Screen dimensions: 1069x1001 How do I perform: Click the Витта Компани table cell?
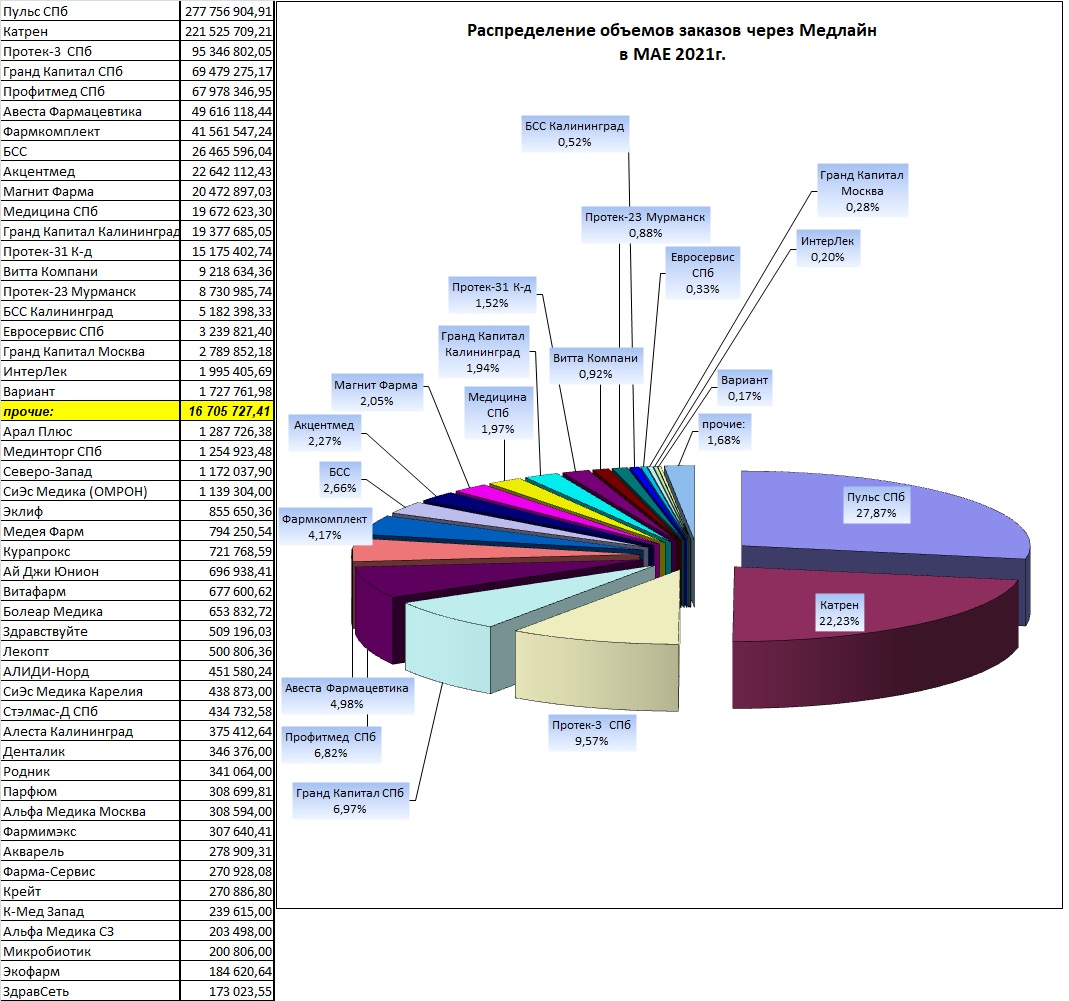[90, 271]
